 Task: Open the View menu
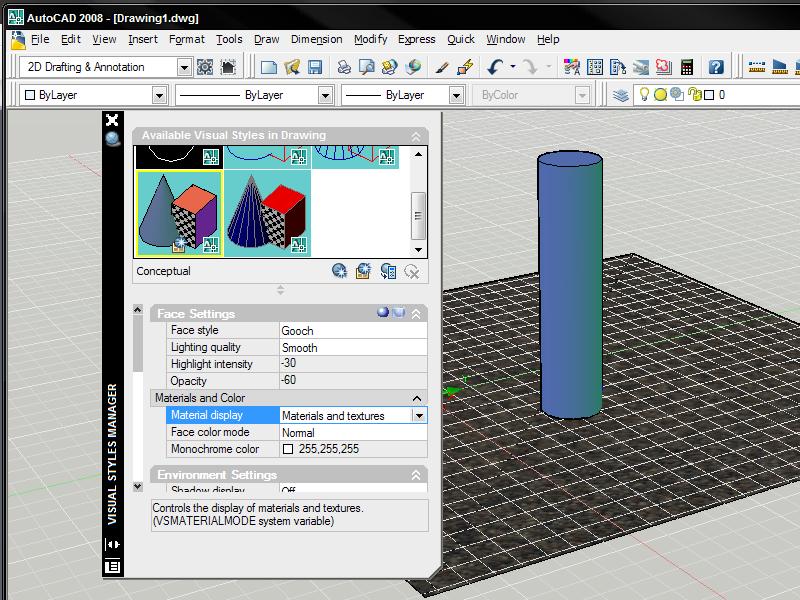point(104,39)
